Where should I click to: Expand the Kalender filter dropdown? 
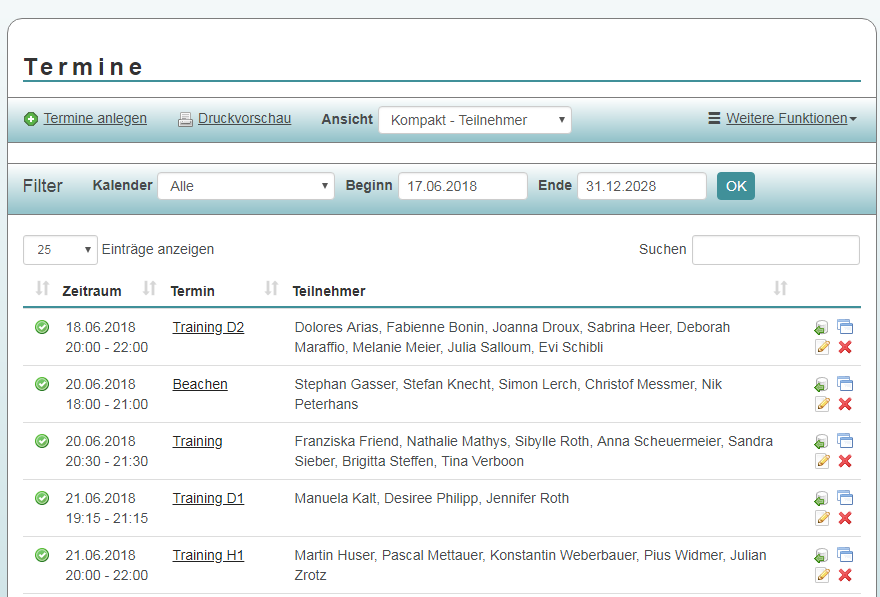pyautogui.click(x=246, y=186)
